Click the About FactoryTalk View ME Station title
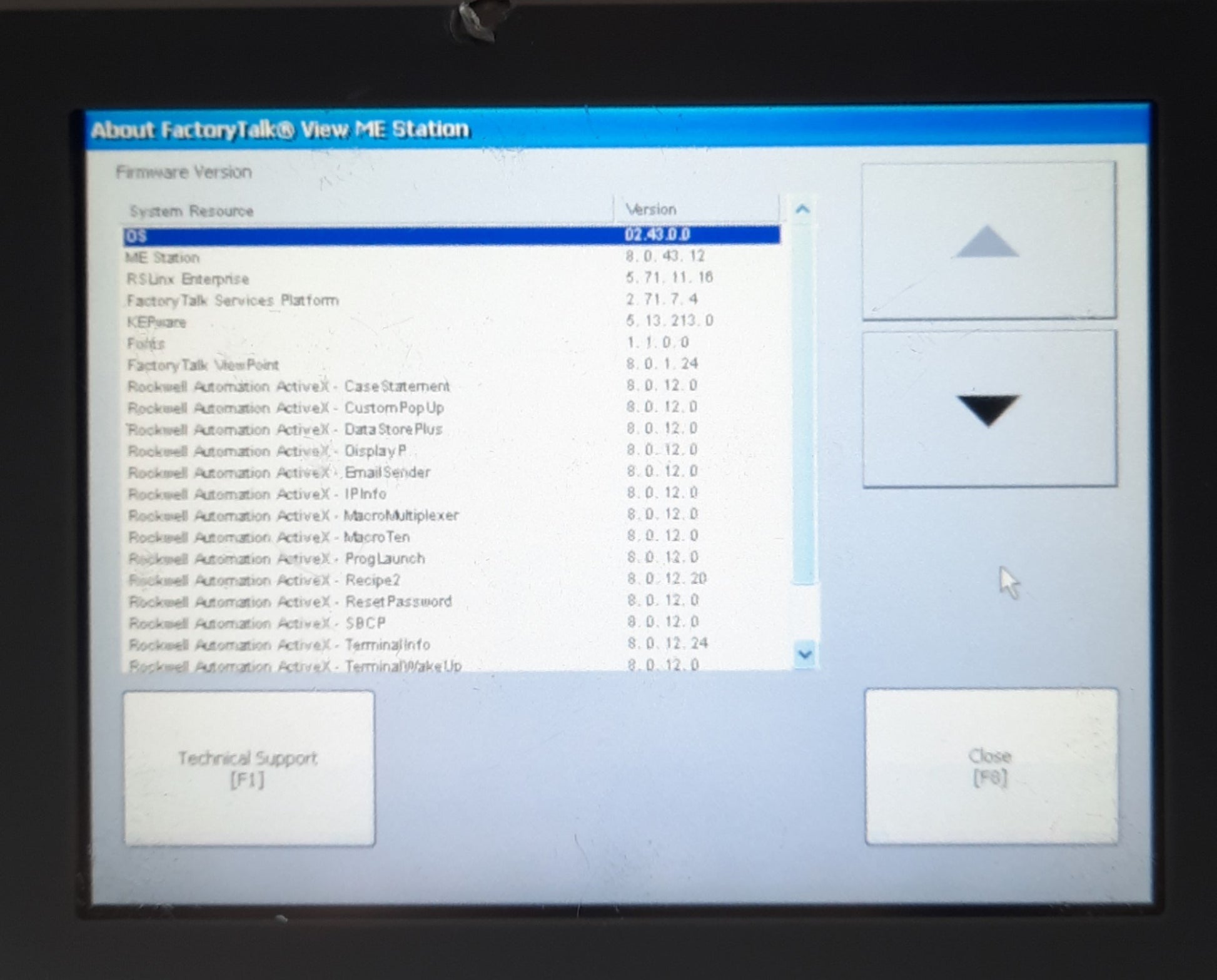The image size is (1217, 980). 281,130
